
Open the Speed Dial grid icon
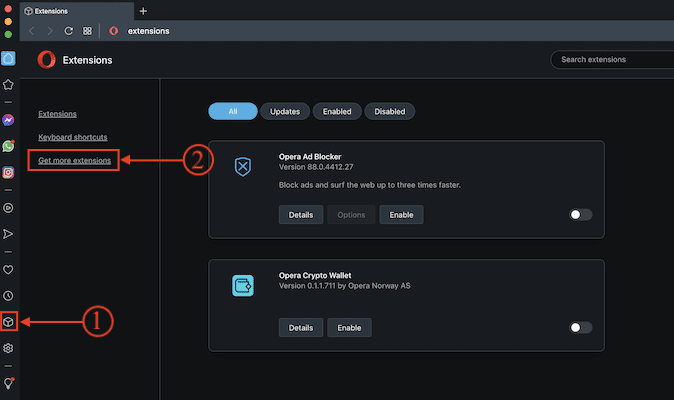[87, 31]
